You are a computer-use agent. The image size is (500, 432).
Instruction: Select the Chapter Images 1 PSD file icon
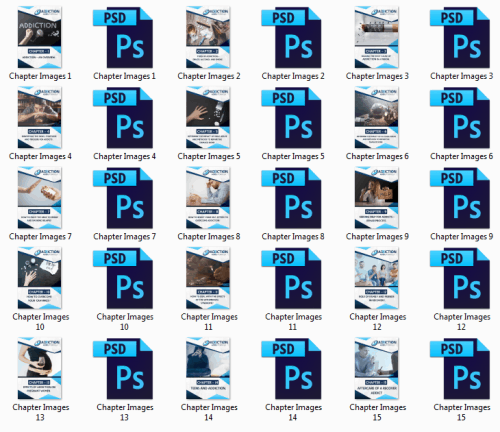pos(123,37)
